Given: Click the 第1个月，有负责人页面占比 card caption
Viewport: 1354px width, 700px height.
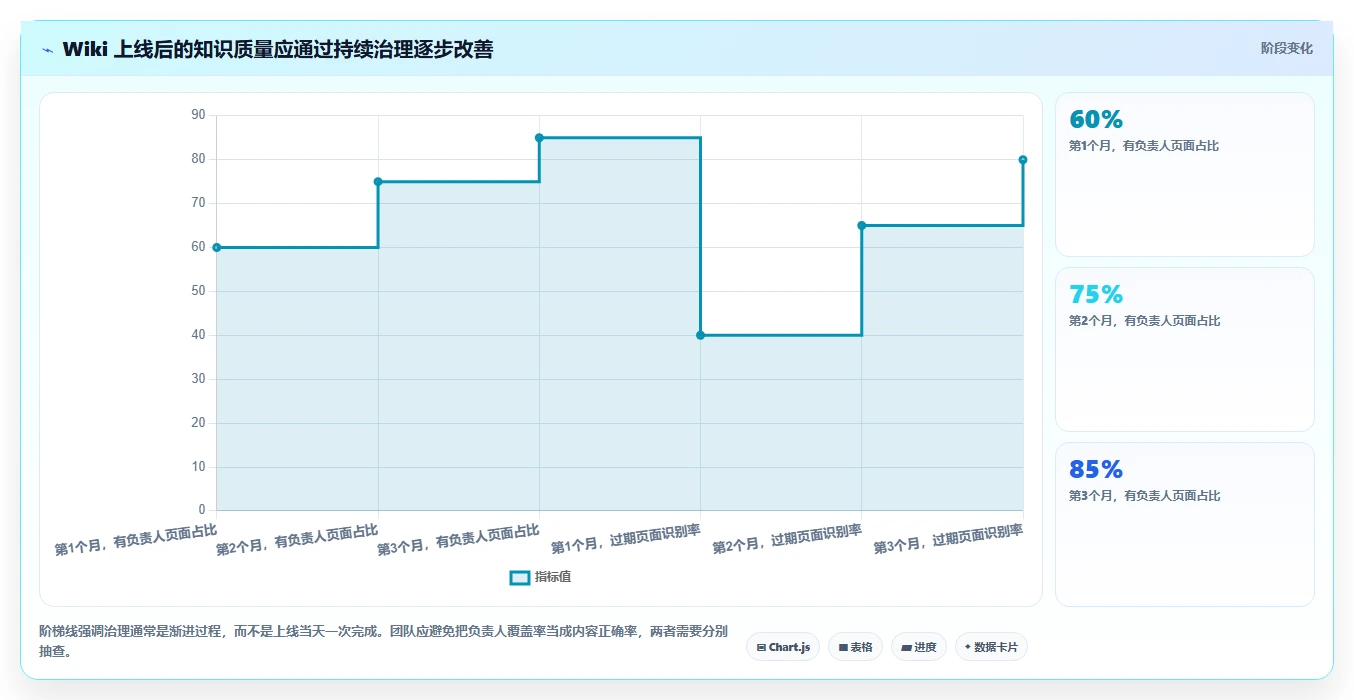Looking at the screenshot, I should click(x=1144, y=146).
